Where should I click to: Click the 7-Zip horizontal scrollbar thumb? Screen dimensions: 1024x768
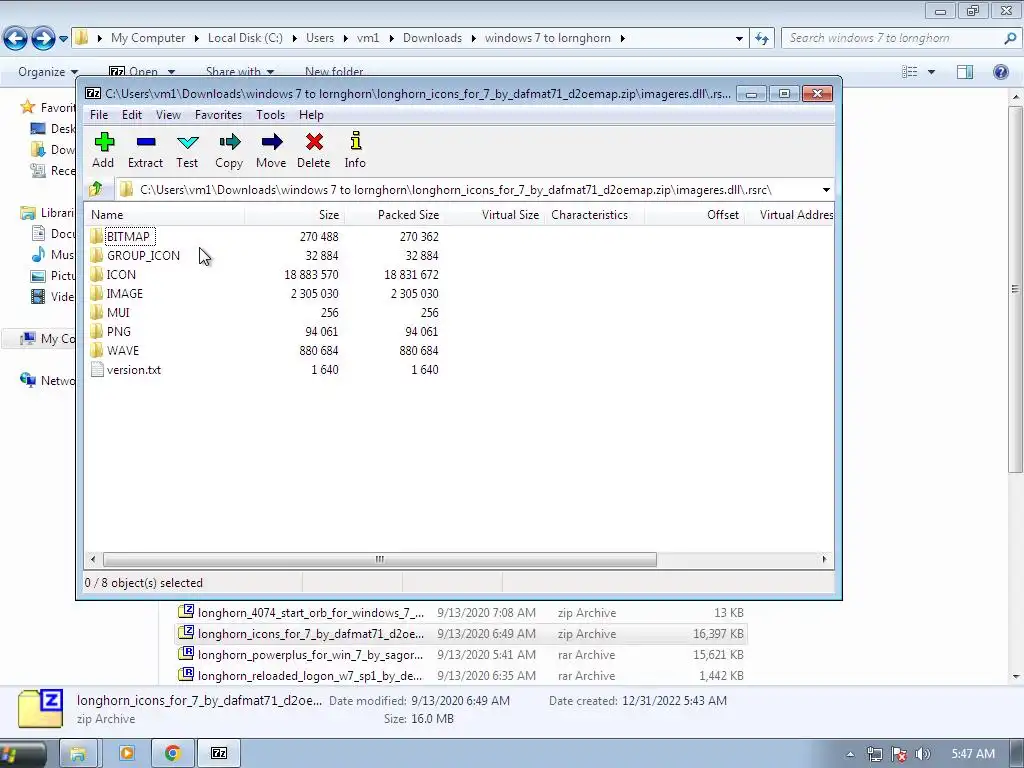(379, 560)
